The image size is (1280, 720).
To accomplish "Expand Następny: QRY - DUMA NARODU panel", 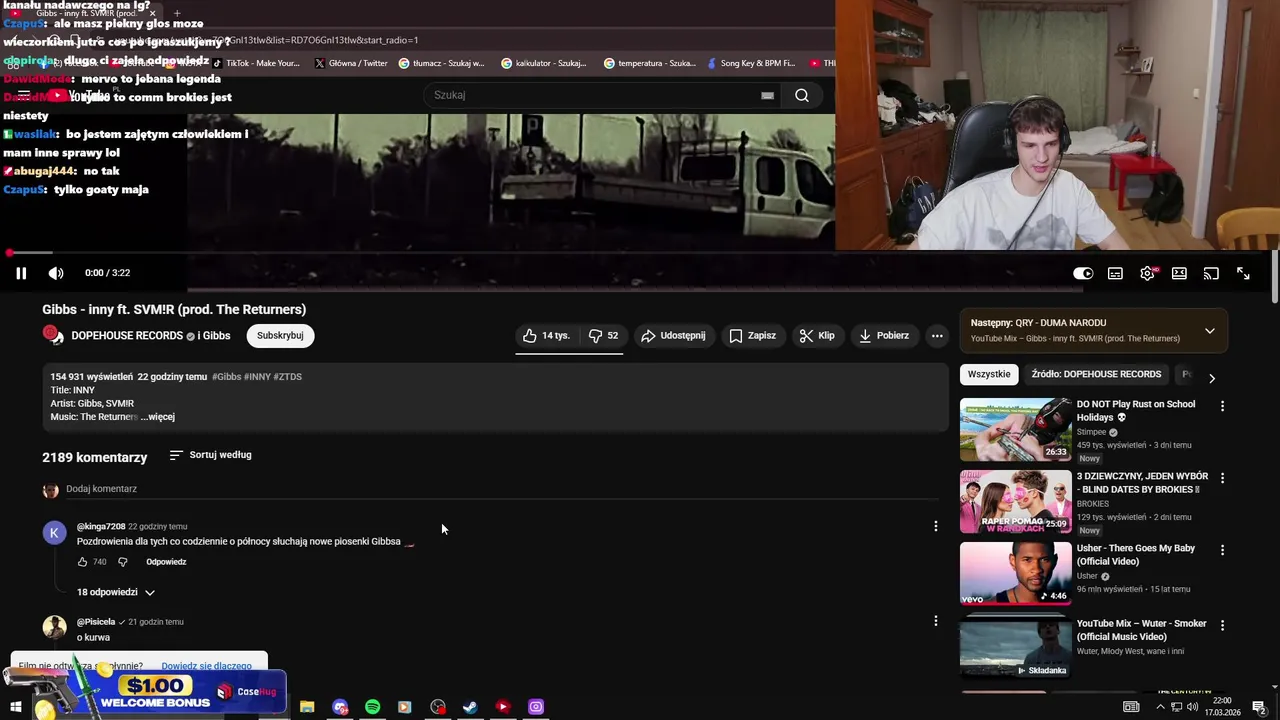I will pos(1209,331).
